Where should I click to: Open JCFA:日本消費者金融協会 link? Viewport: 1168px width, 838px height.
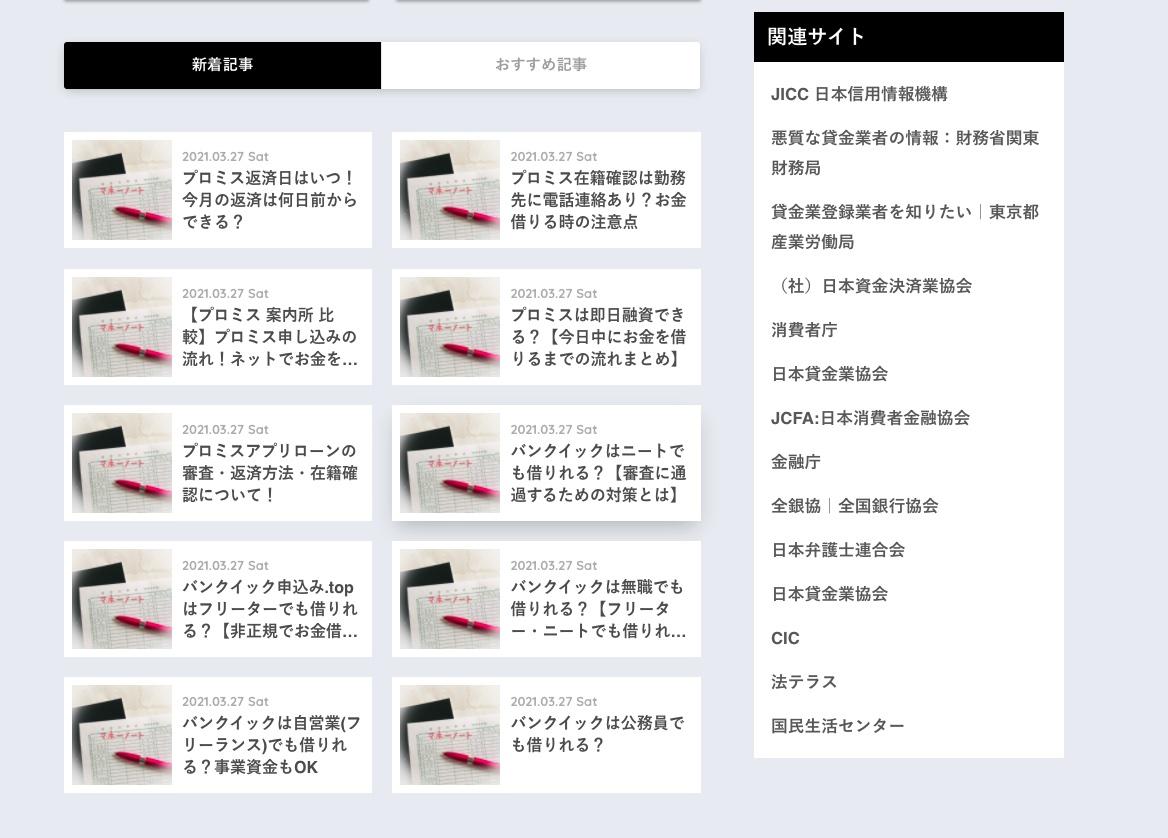click(870, 418)
